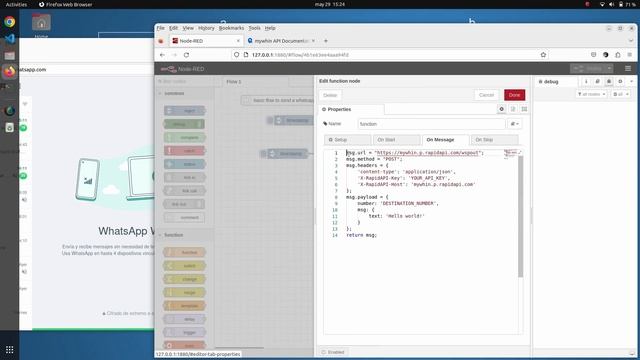Collapse the common palette category
This screenshot has height=360, width=640.
click(184, 93)
